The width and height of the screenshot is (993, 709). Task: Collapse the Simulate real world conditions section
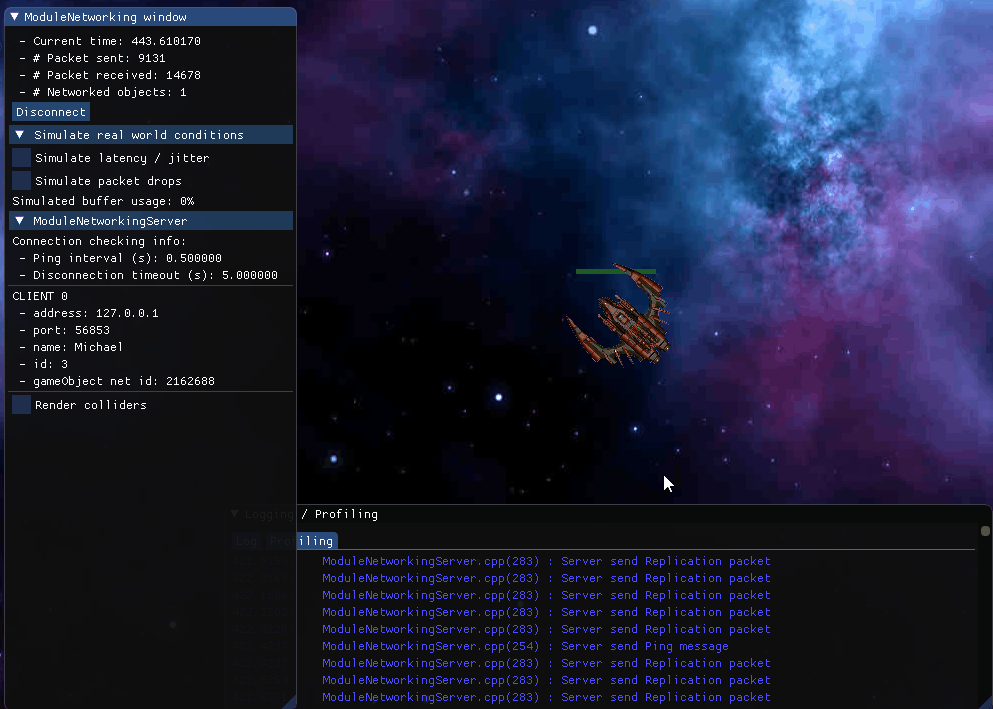(x=20, y=135)
